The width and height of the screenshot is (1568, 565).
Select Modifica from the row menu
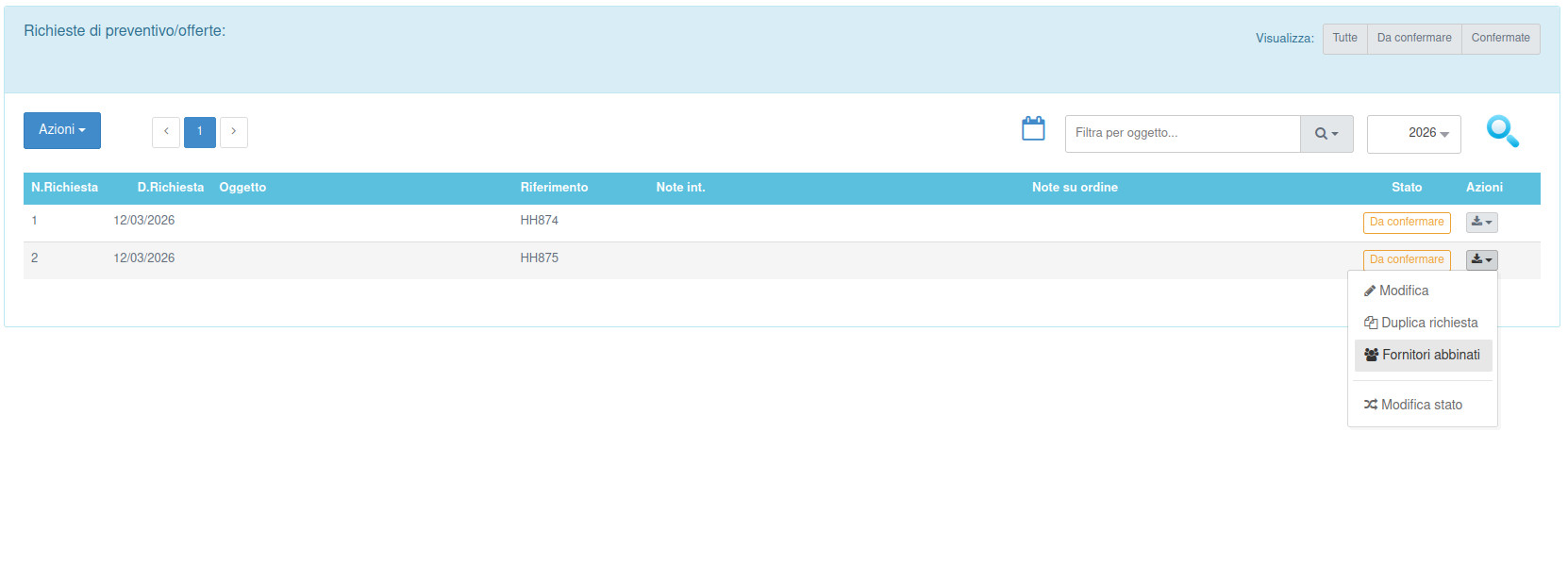point(1403,291)
